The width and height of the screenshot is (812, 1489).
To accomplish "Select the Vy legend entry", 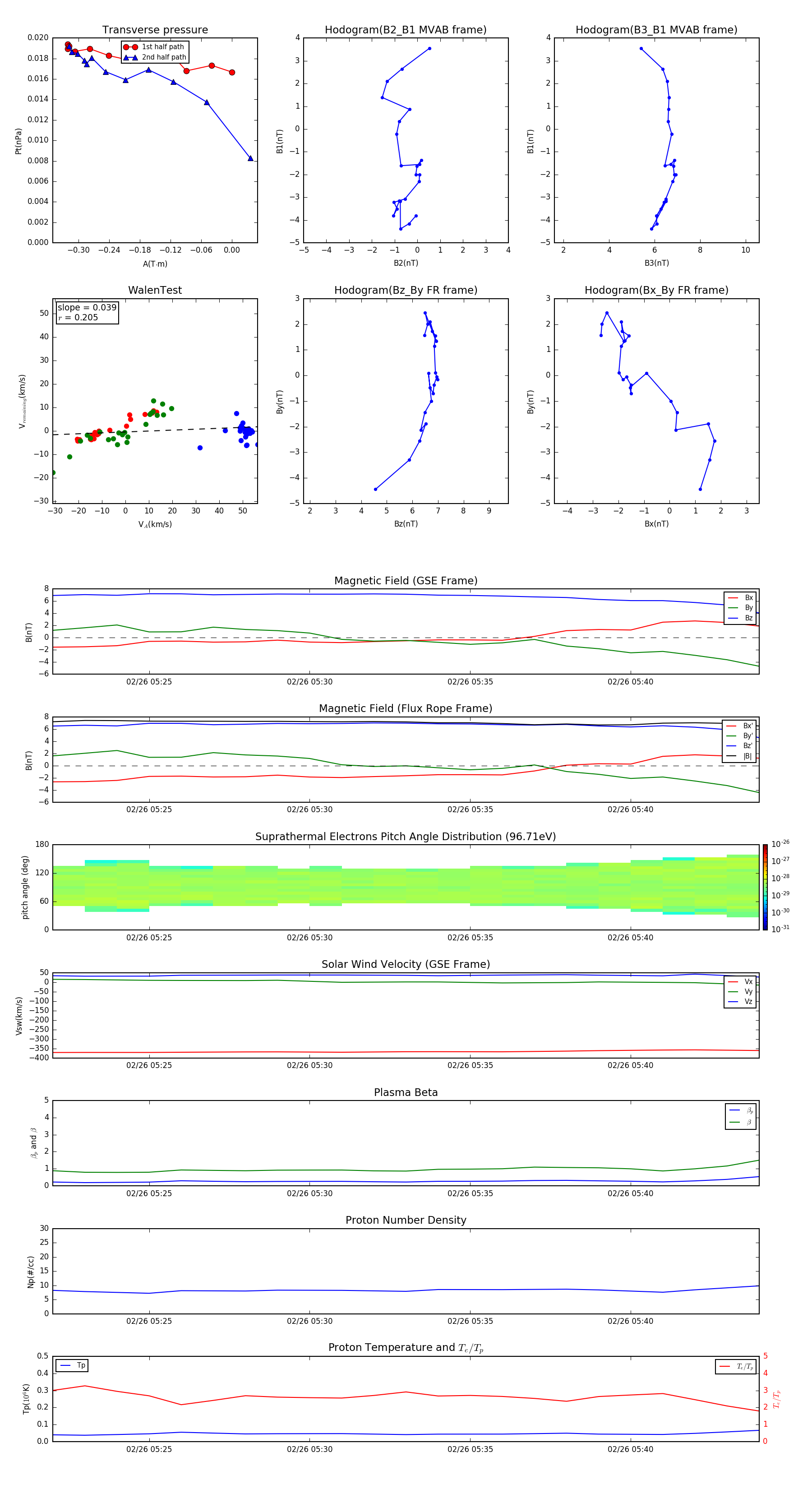I will click(x=740, y=992).
